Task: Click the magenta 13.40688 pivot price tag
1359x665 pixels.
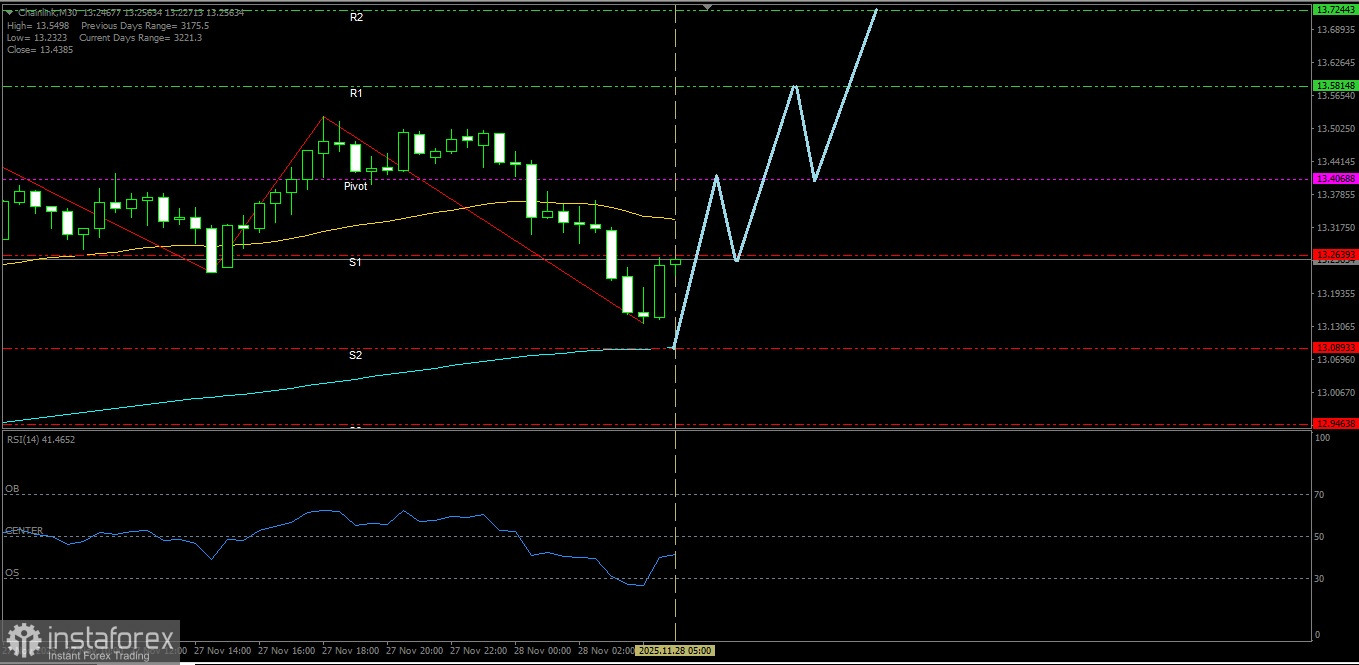Action: click(x=1335, y=179)
